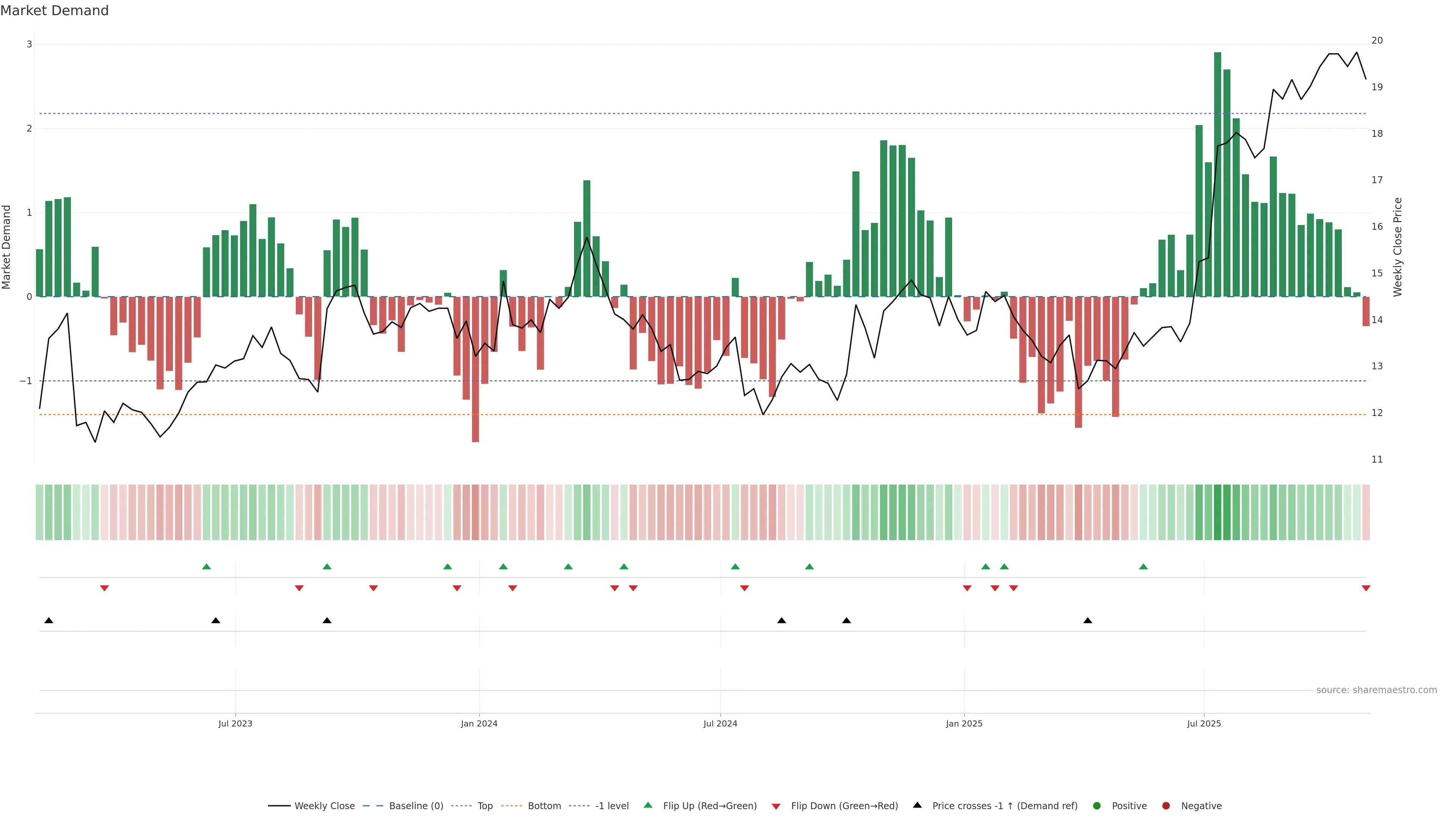Click Price crosses -1 black triangle legend
The height and width of the screenshot is (819, 1456).
[x=917, y=805]
